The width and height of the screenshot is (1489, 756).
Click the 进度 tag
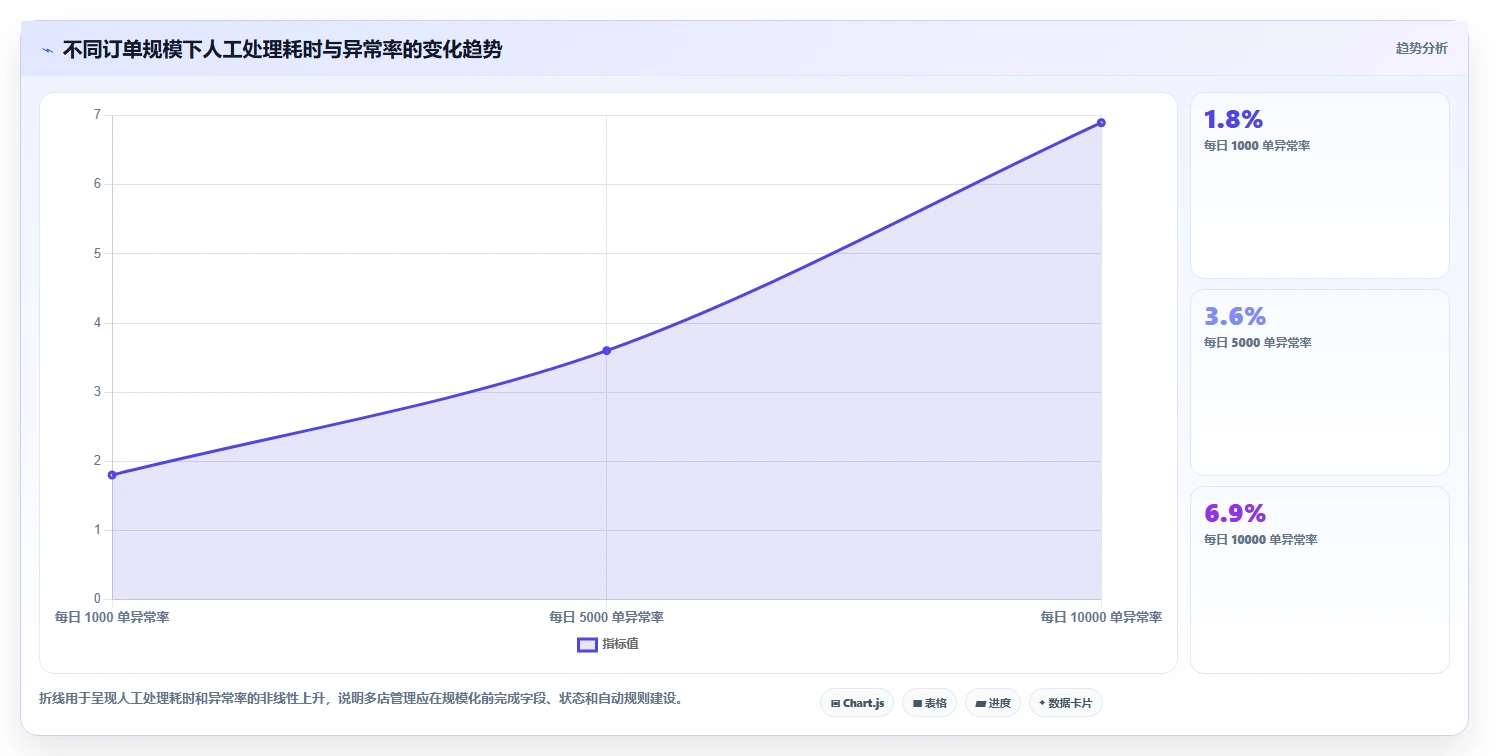point(993,703)
